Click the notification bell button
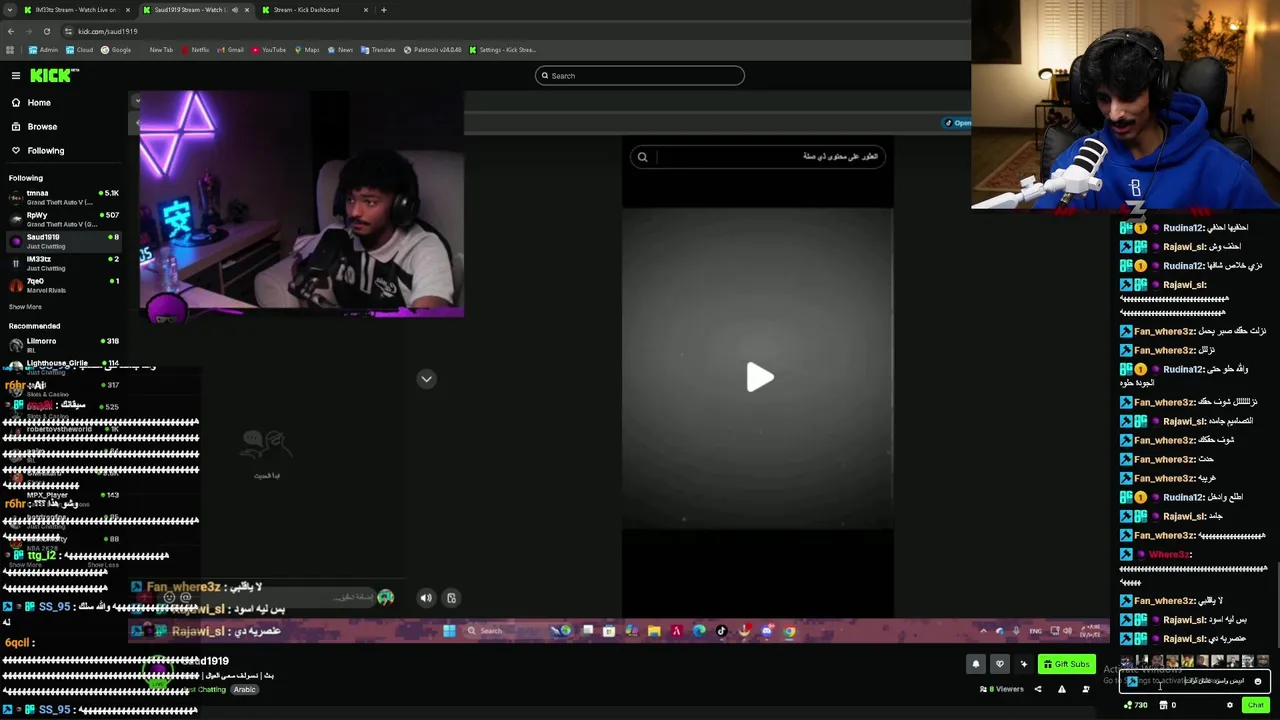1280x720 pixels. click(x=976, y=664)
